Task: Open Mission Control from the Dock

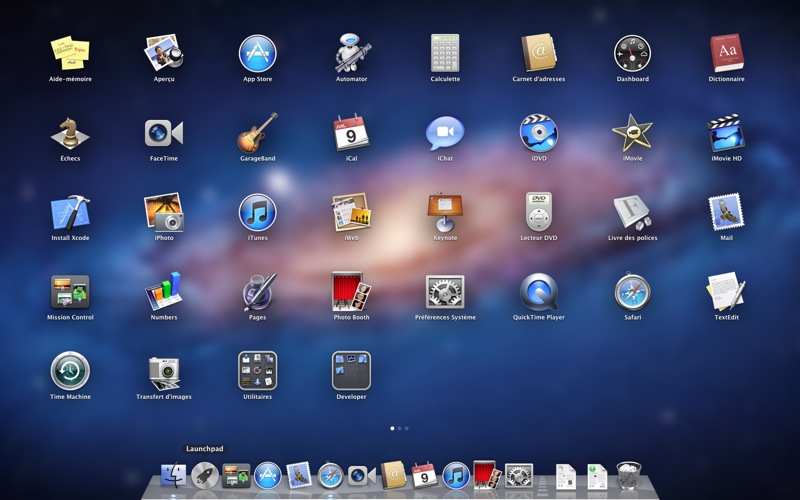Action: pyautogui.click(x=236, y=476)
